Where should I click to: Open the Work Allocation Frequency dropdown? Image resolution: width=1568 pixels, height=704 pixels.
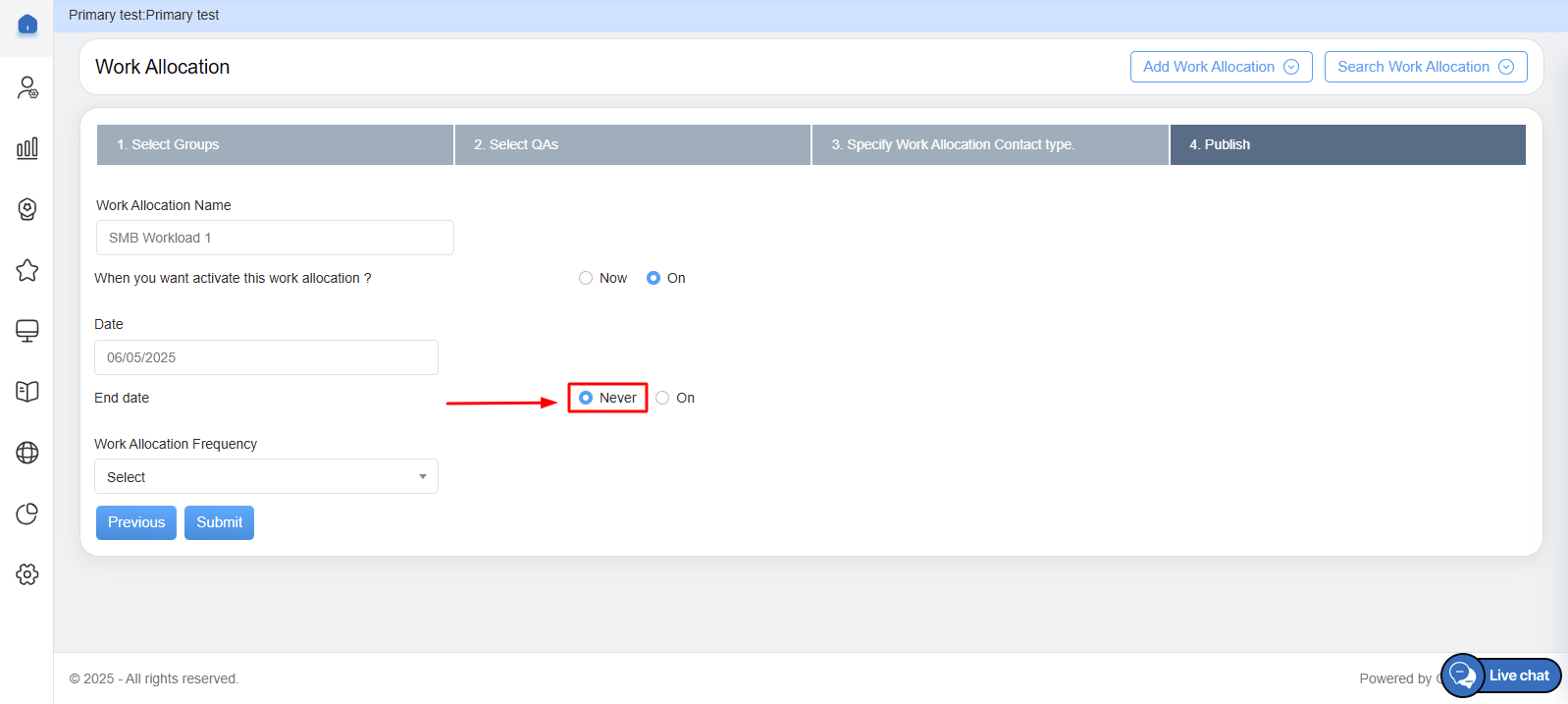(266, 477)
